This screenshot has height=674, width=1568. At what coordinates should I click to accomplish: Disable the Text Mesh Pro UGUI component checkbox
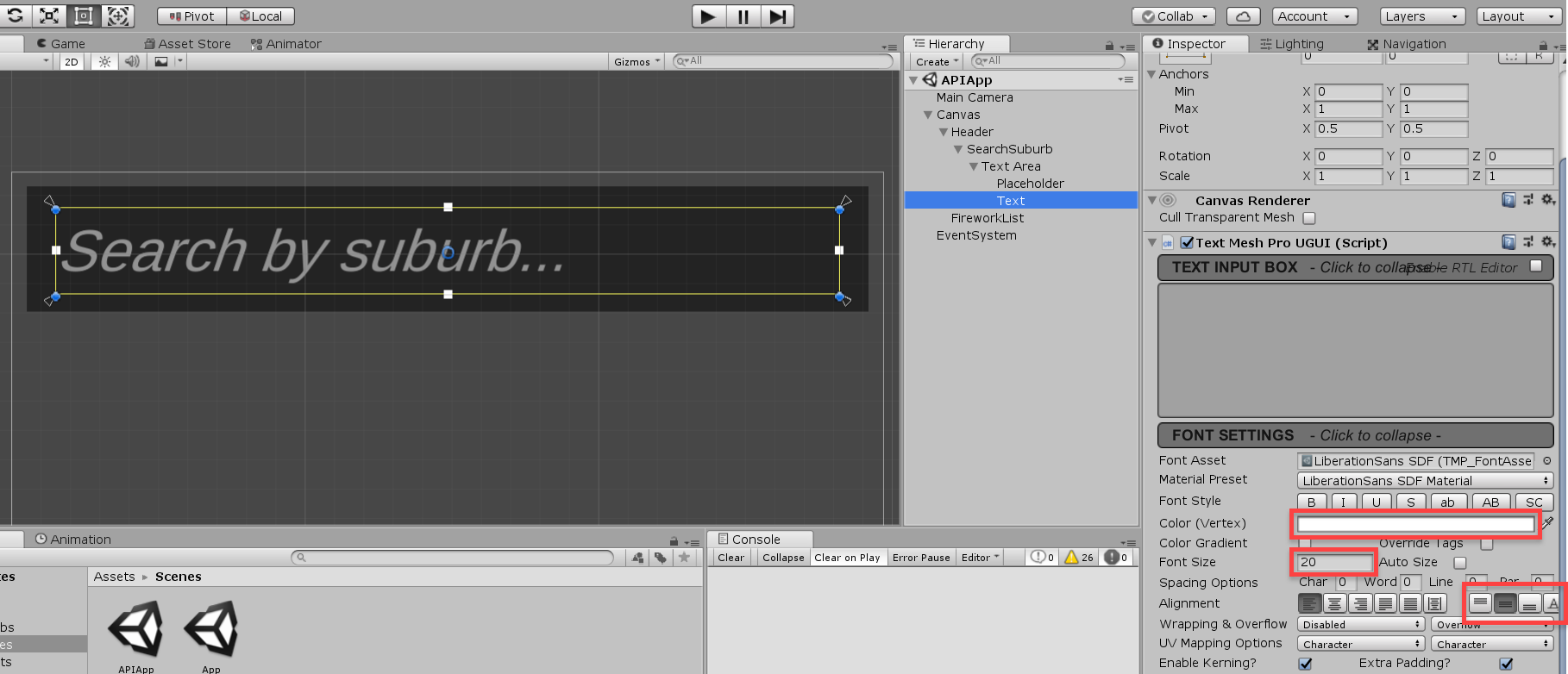[x=1187, y=243]
